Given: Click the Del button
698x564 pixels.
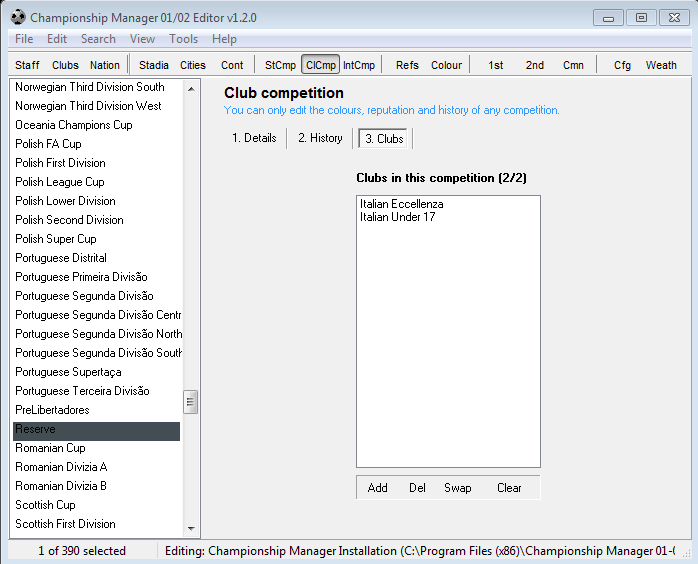Looking at the screenshot, I should 417,488.
